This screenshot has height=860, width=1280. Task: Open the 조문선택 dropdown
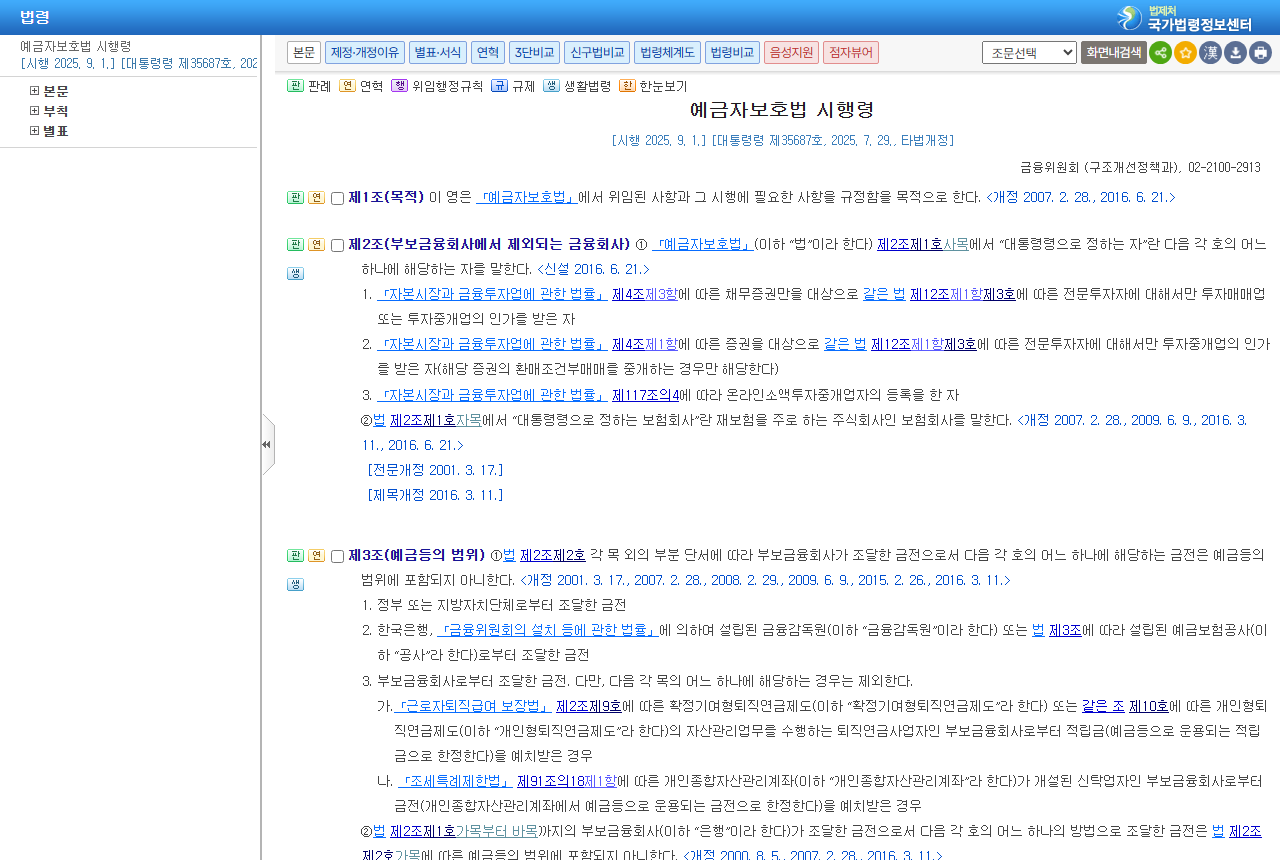pos(1029,52)
